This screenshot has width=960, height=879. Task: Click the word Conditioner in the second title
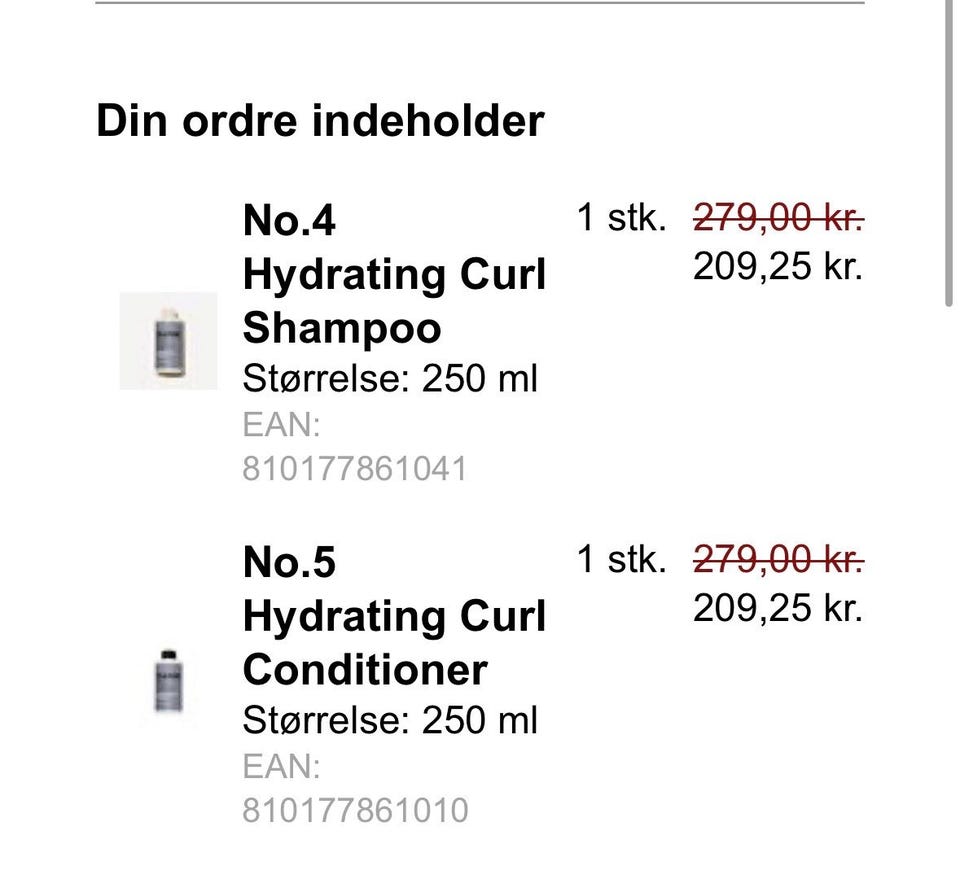point(365,670)
